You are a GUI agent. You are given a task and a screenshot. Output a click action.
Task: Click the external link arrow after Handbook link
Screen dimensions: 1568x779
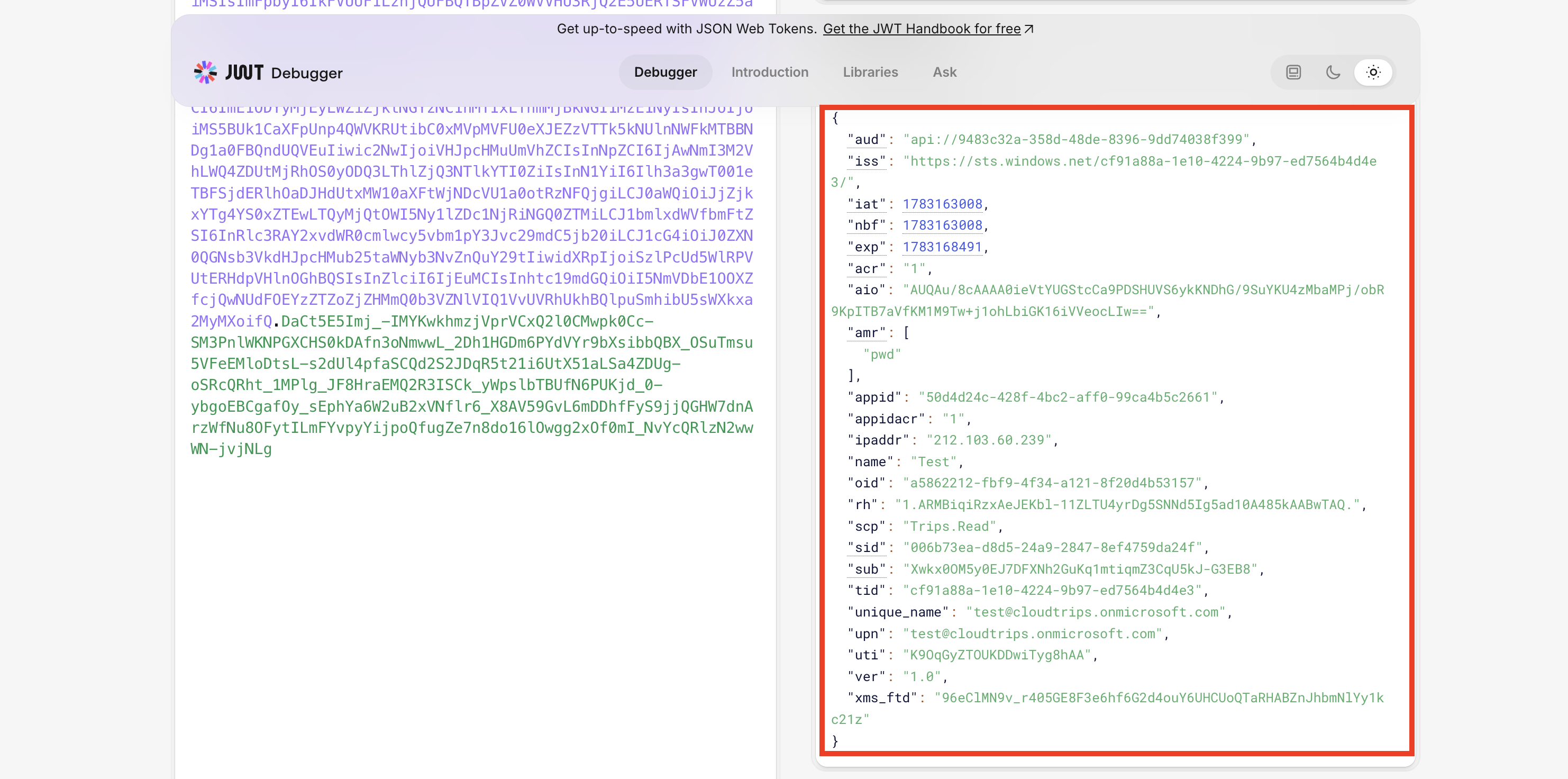(1029, 29)
